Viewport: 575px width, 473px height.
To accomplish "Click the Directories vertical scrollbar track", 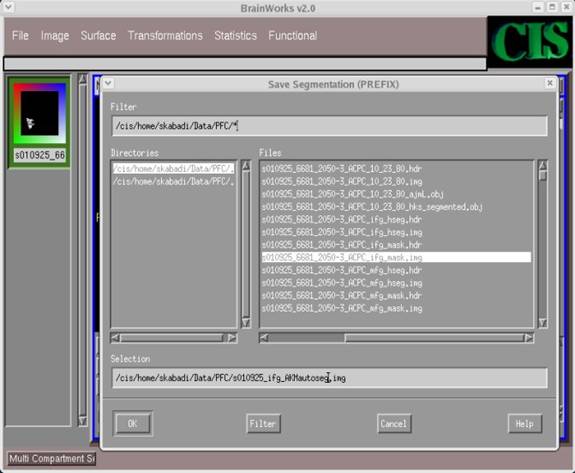I will [x=246, y=245].
